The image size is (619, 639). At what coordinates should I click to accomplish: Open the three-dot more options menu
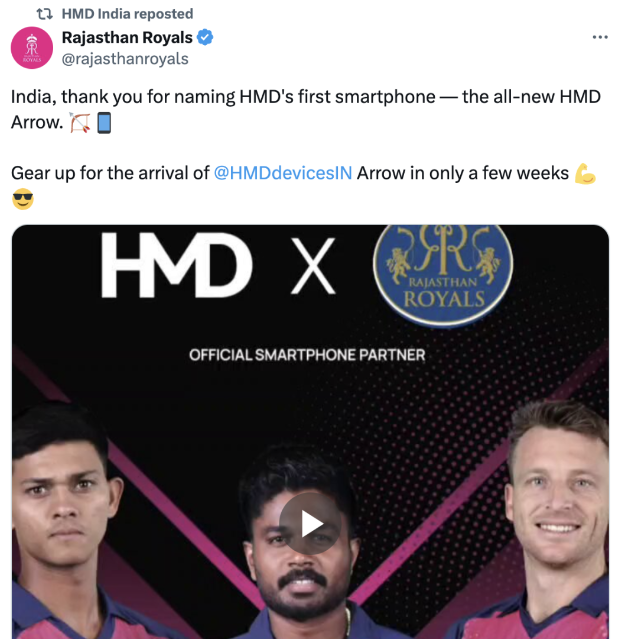click(x=600, y=37)
